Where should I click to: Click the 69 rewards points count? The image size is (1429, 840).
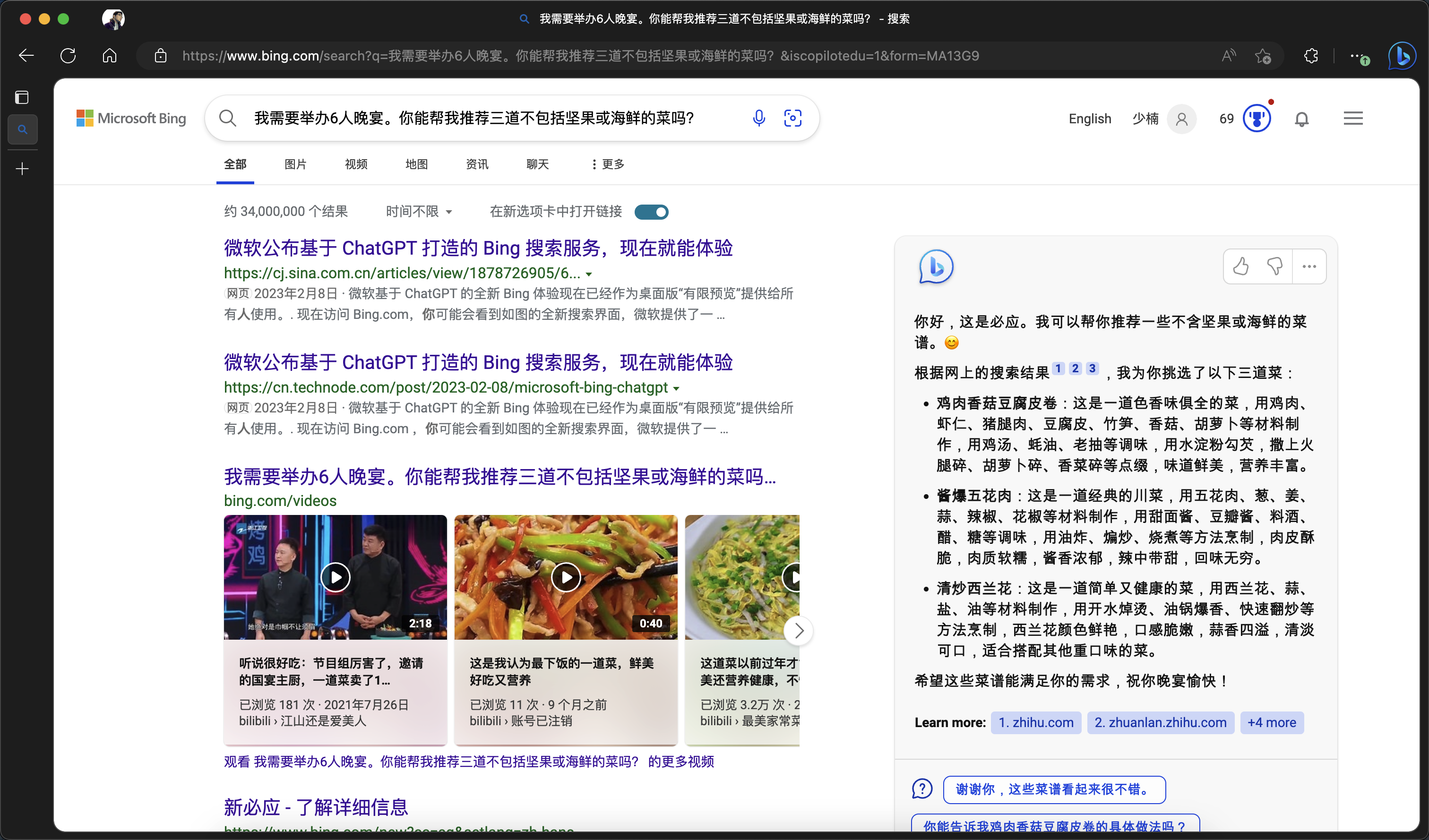pyautogui.click(x=1227, y=119)
